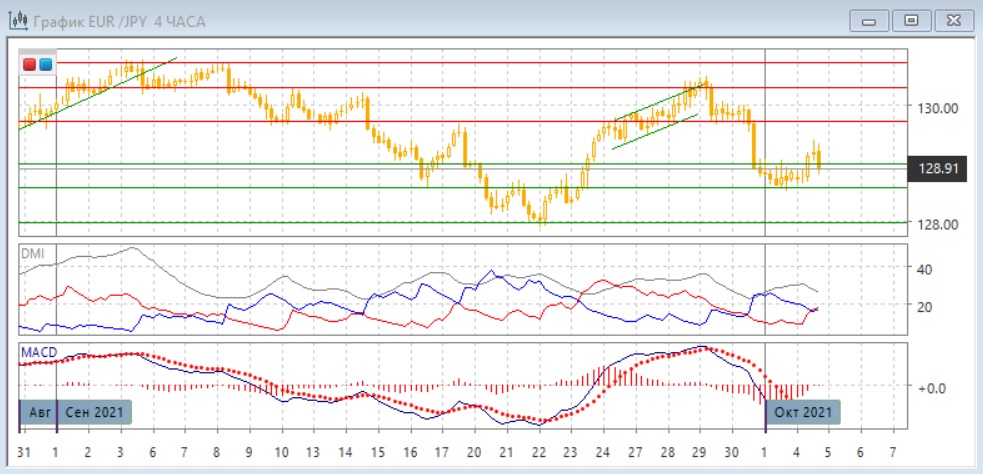Screen dimensions: 983x474
Task: Maximize the EUR/JPY chart window
Action: (x=910, y=20)
